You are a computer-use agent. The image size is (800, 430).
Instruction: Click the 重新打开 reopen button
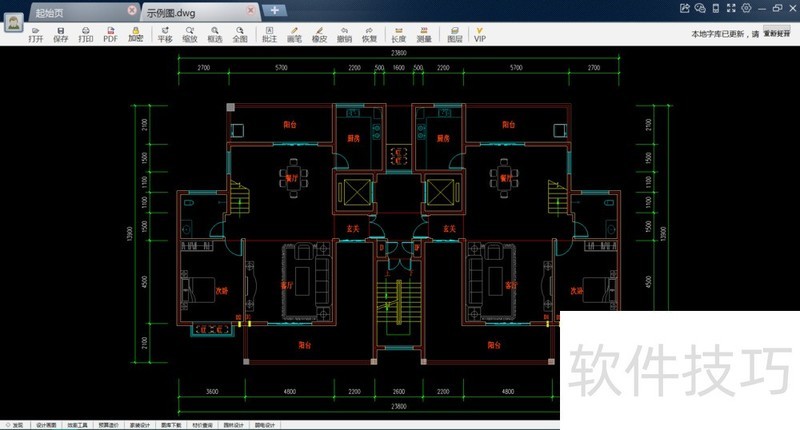click(x=777, y=33)
